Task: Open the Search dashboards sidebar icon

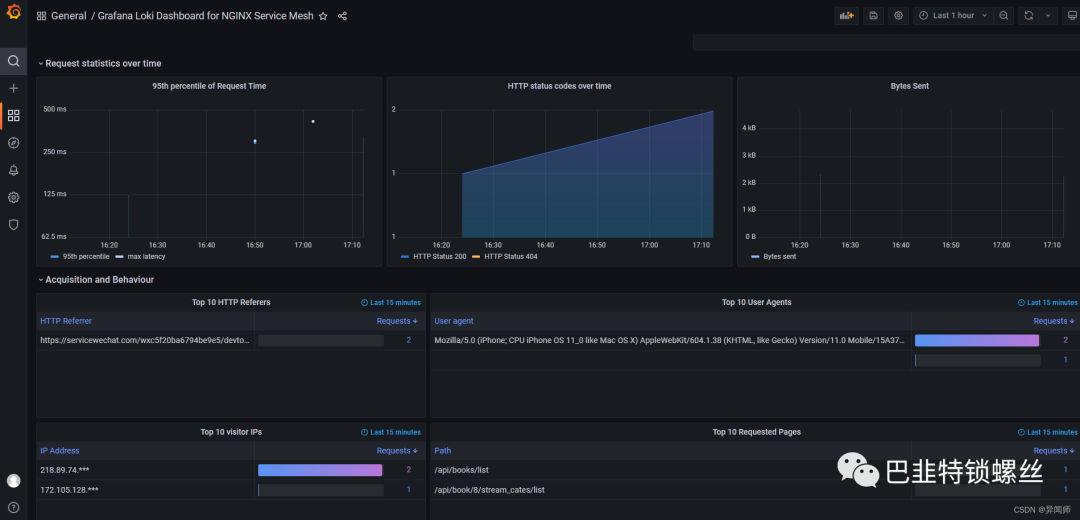Action: pos(14,61)
